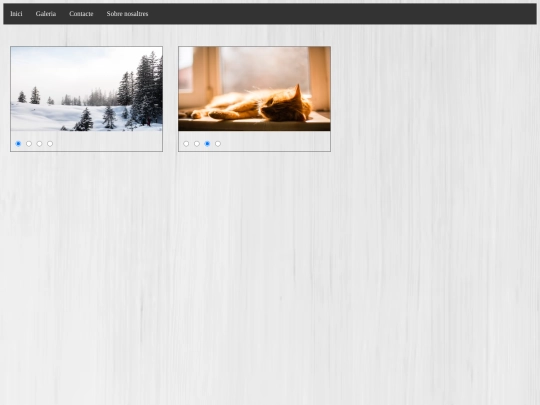Open the Contacte navigation link

click(x=81, y=14)
